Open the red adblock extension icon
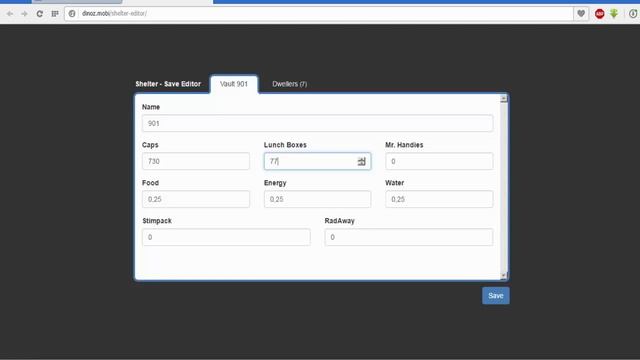Image resolution: width=640 pixels, height=360 pixels. point(599,14)
